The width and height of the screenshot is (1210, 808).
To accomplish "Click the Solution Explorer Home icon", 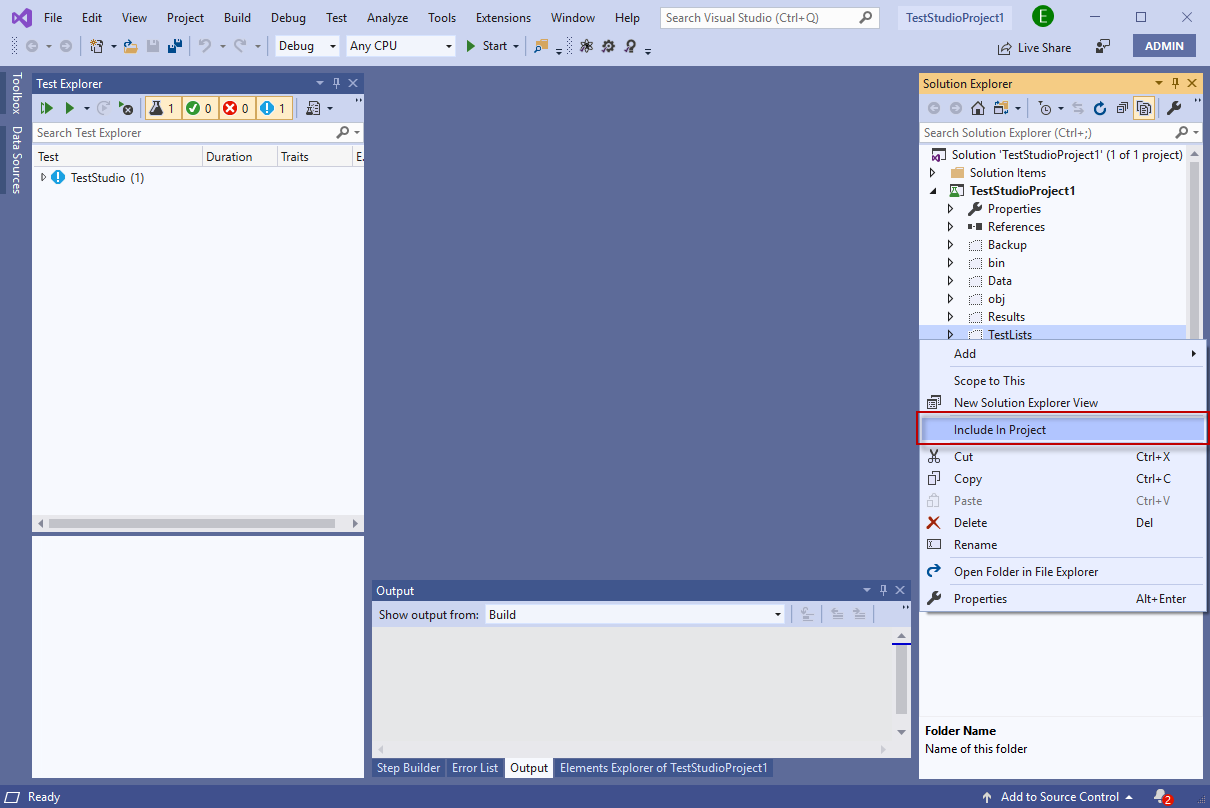I will click(x=978, y=108).
